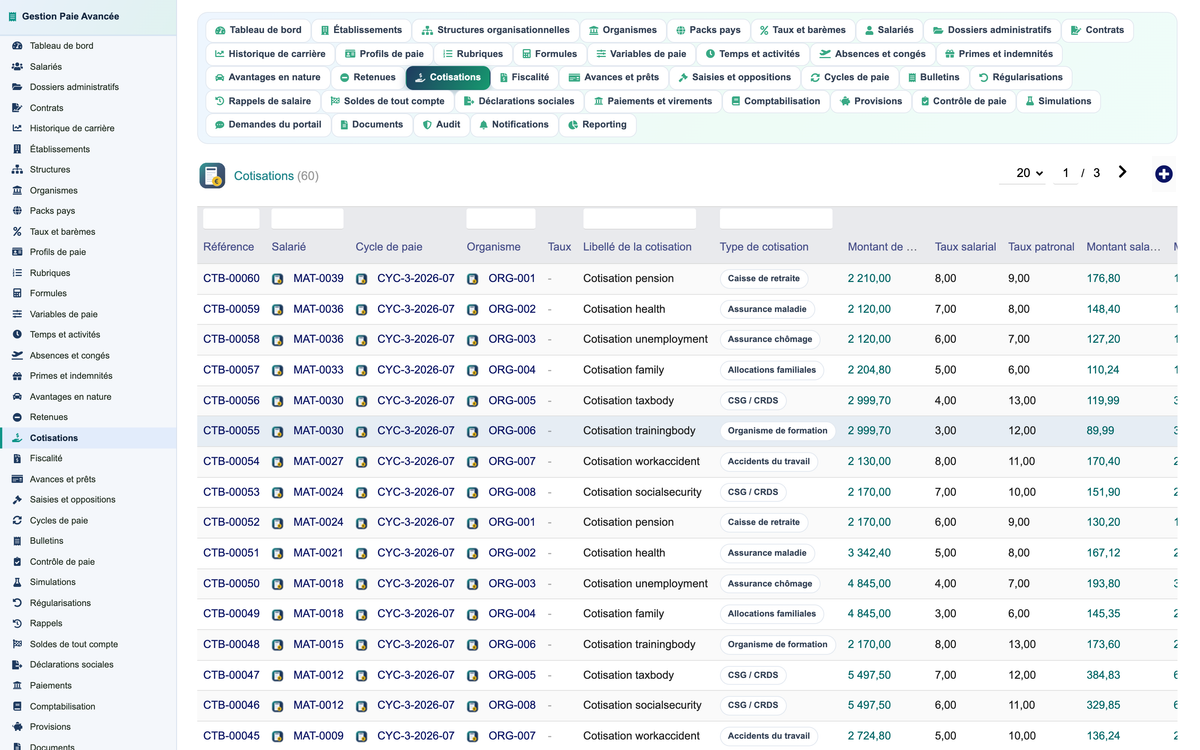Open CYC-3-2026-07 link in CTB-00050 row
Viewport: 1200px width, 750px height.
(416, 584)
